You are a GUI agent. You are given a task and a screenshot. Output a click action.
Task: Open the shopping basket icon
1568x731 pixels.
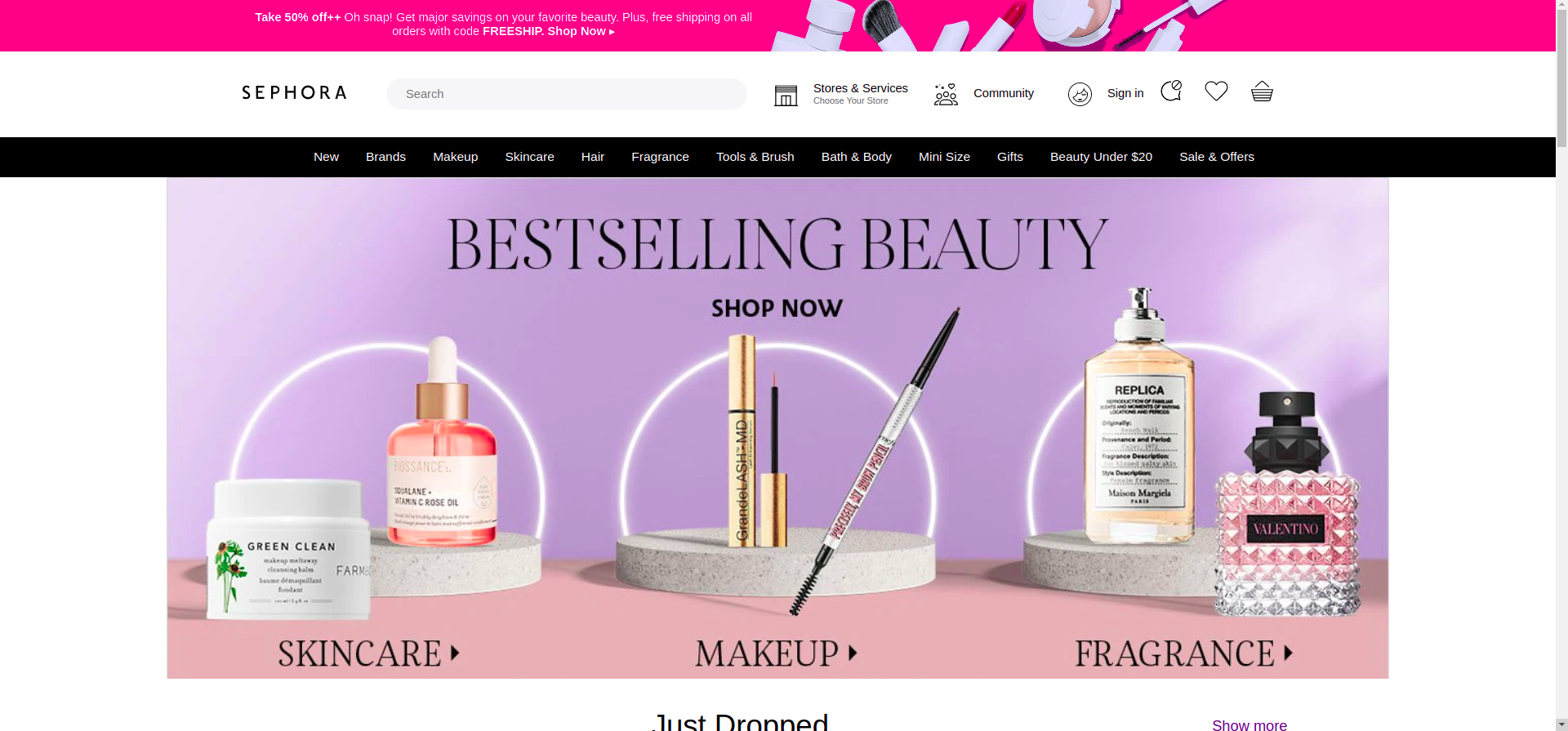coord(1262,91)
